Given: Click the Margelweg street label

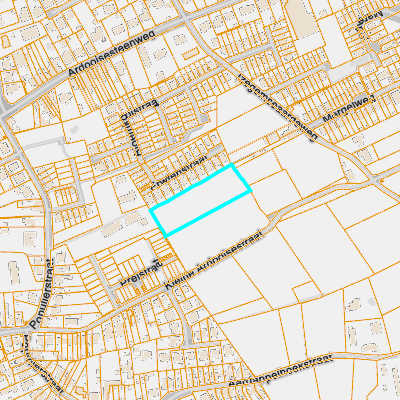Looking at the screenshot, I should click(x=349, y=108).
